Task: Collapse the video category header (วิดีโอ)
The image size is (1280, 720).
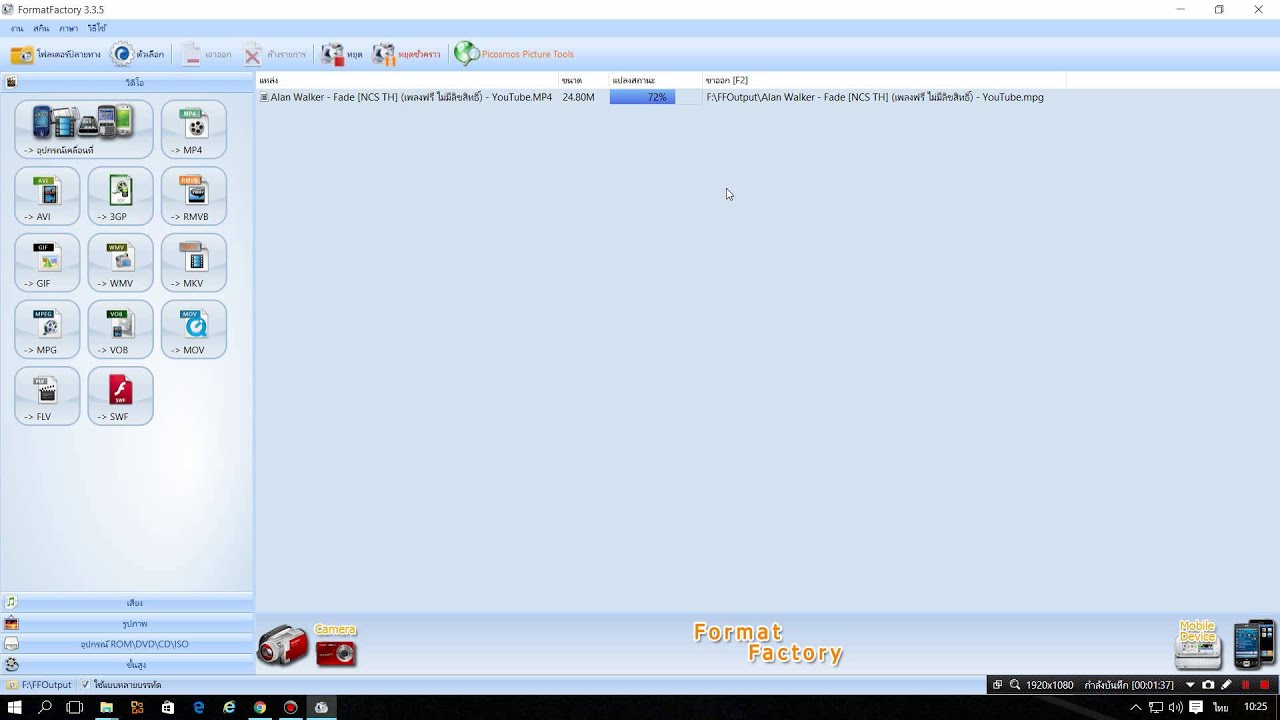Action: [127, 82]
